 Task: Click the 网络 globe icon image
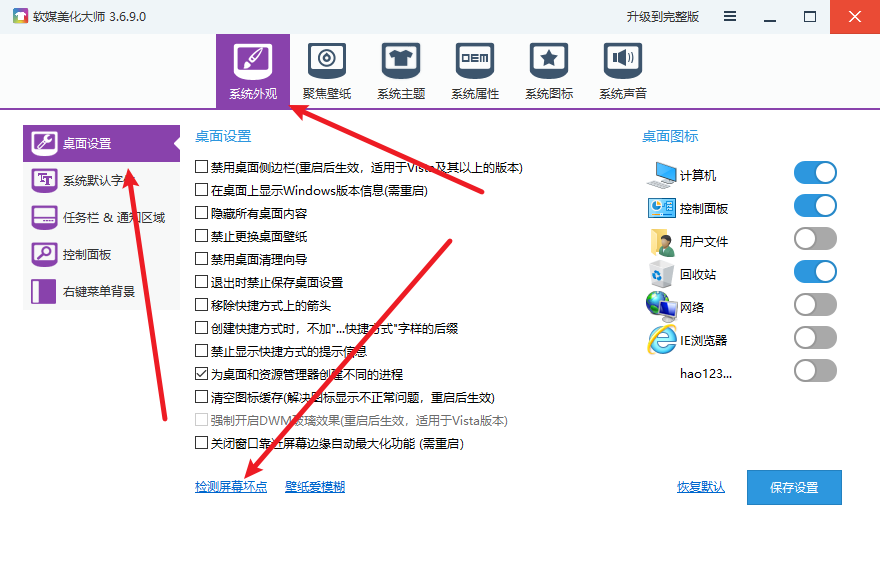[661, 306]
